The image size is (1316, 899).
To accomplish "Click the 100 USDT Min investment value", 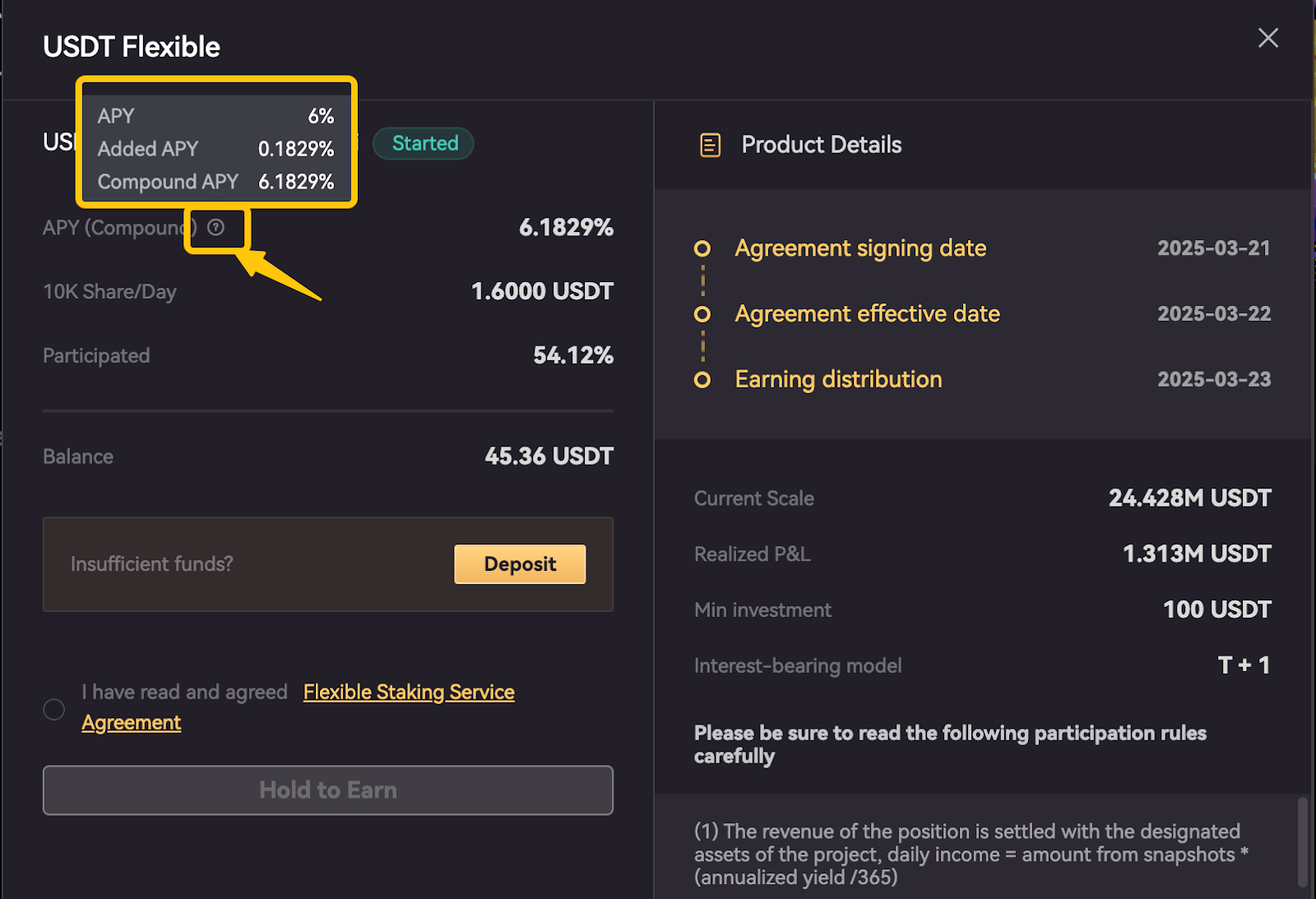I will click(1216, 609).
